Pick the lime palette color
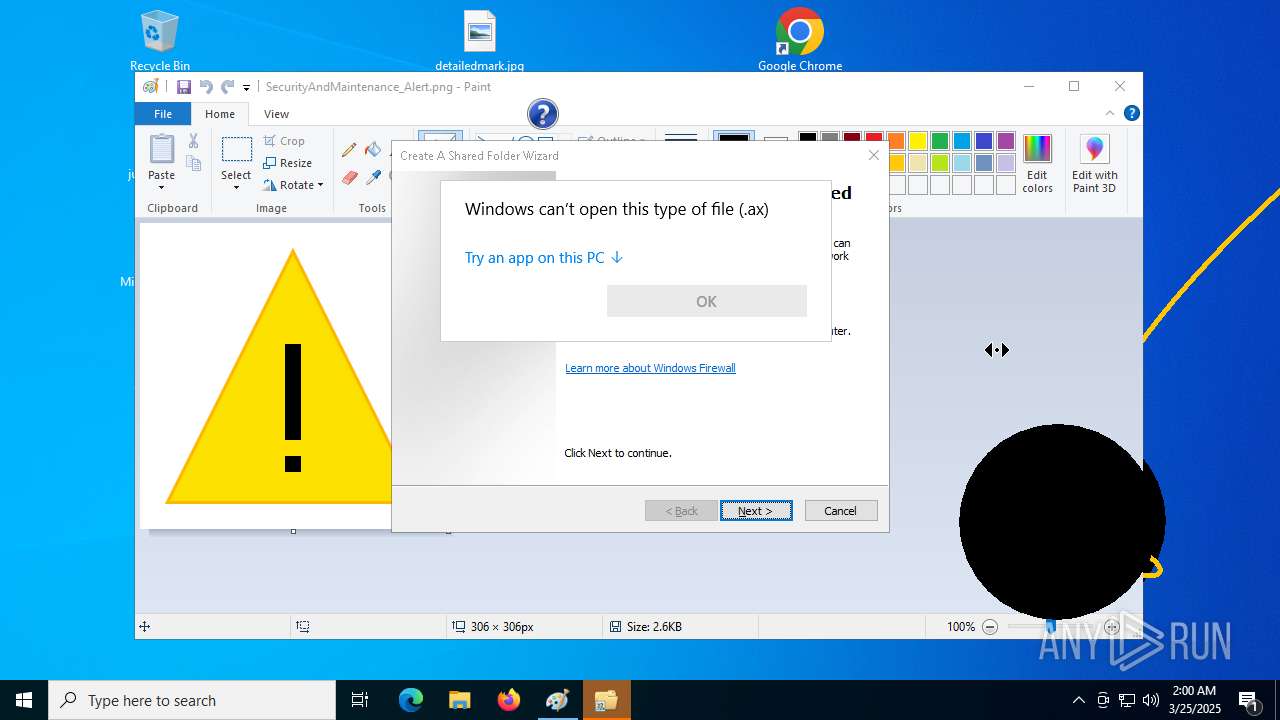 pyautogui.click(x=940, y=163)
